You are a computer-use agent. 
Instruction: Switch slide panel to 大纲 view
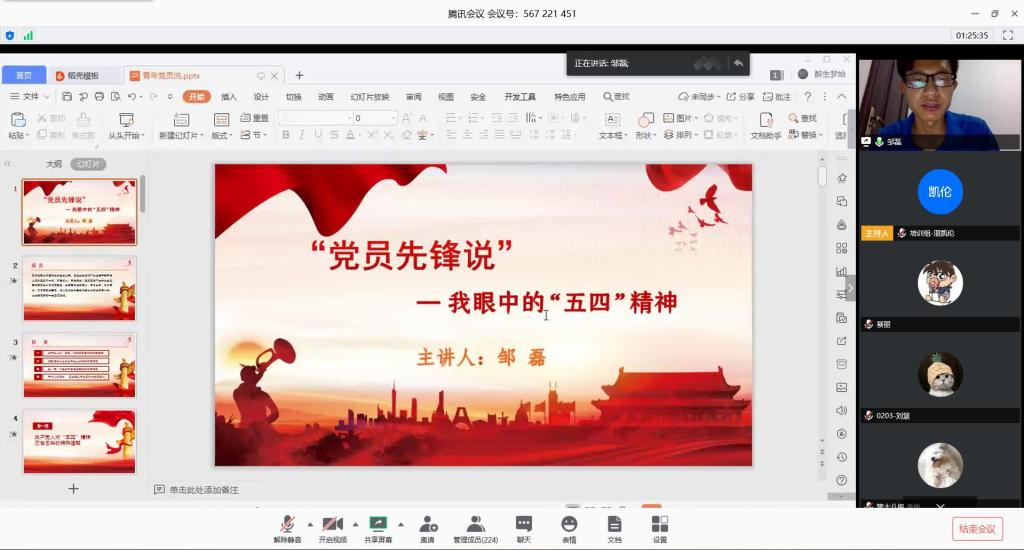click(x=54, y=164)
